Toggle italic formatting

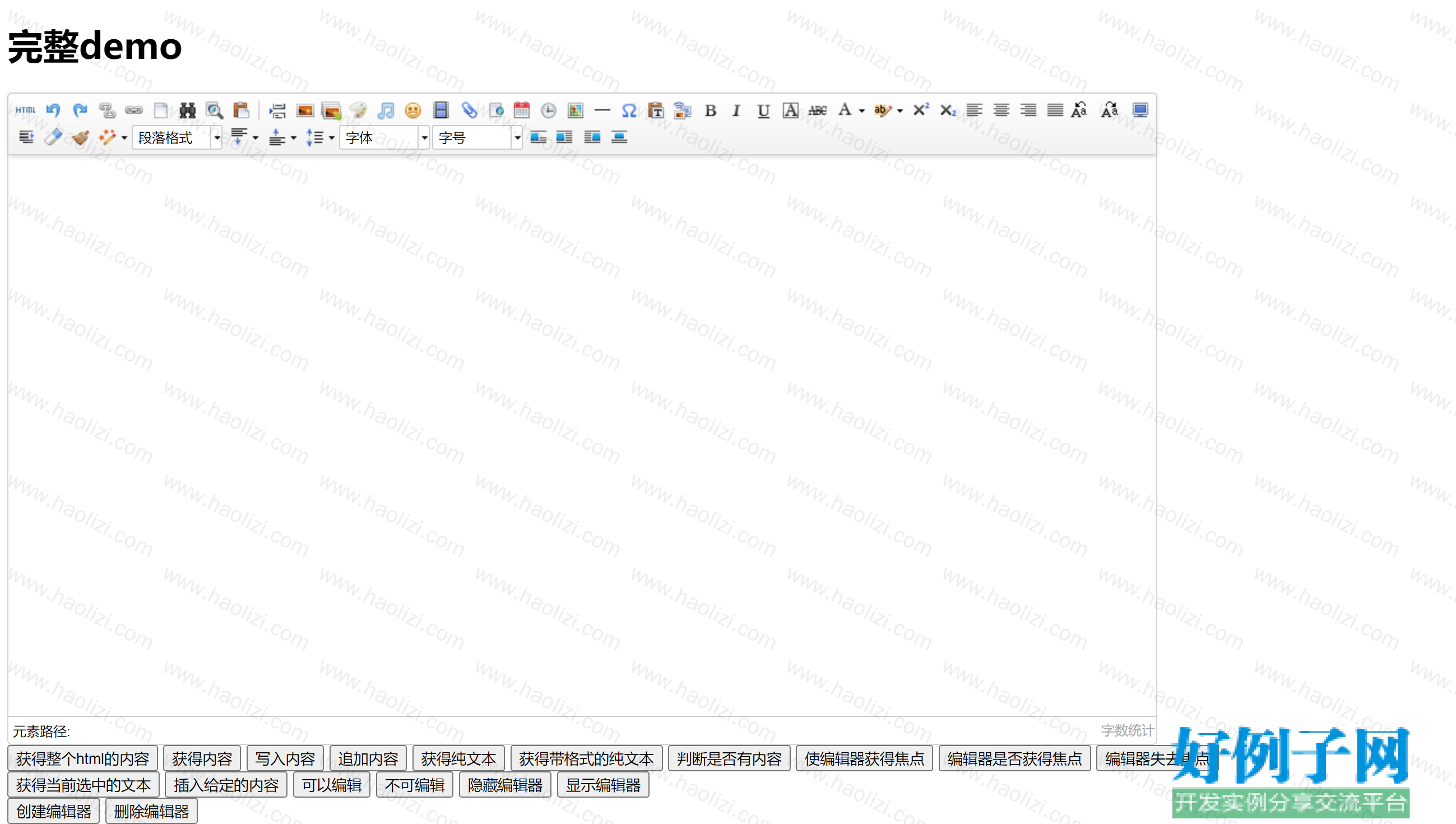click(736, 110)
